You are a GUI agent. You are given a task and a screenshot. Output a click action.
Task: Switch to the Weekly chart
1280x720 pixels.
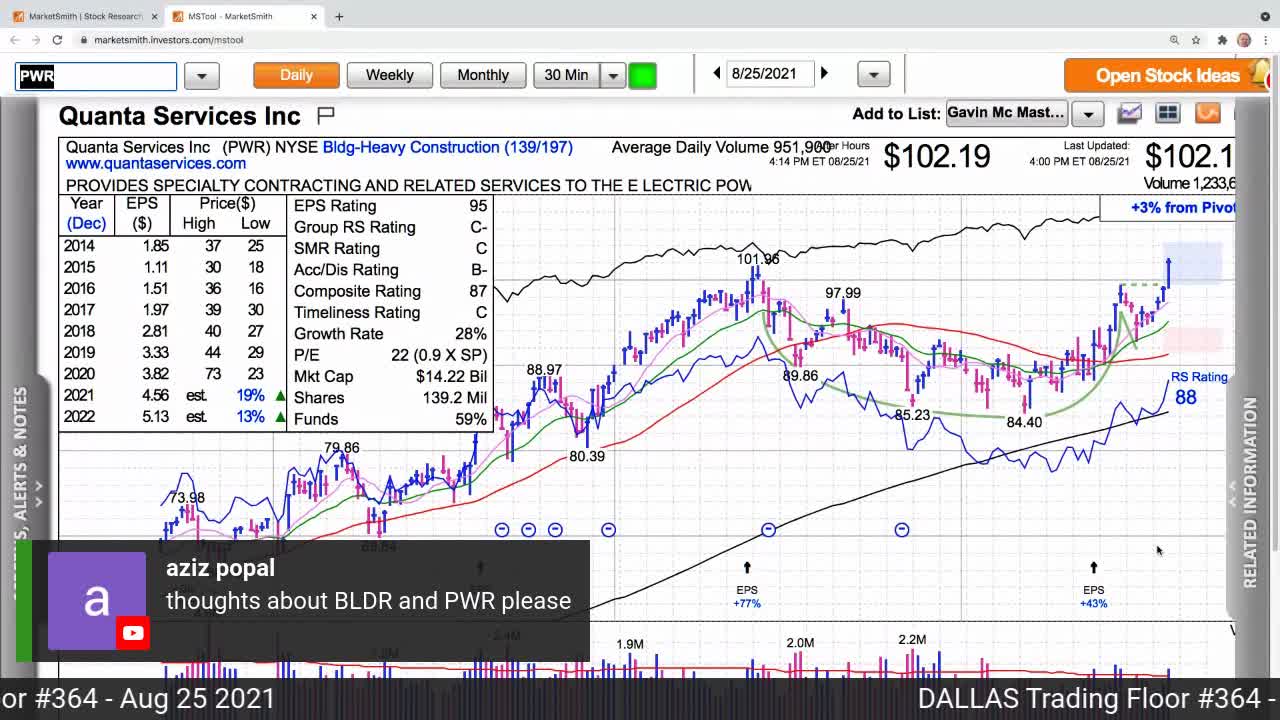(389, 75)
